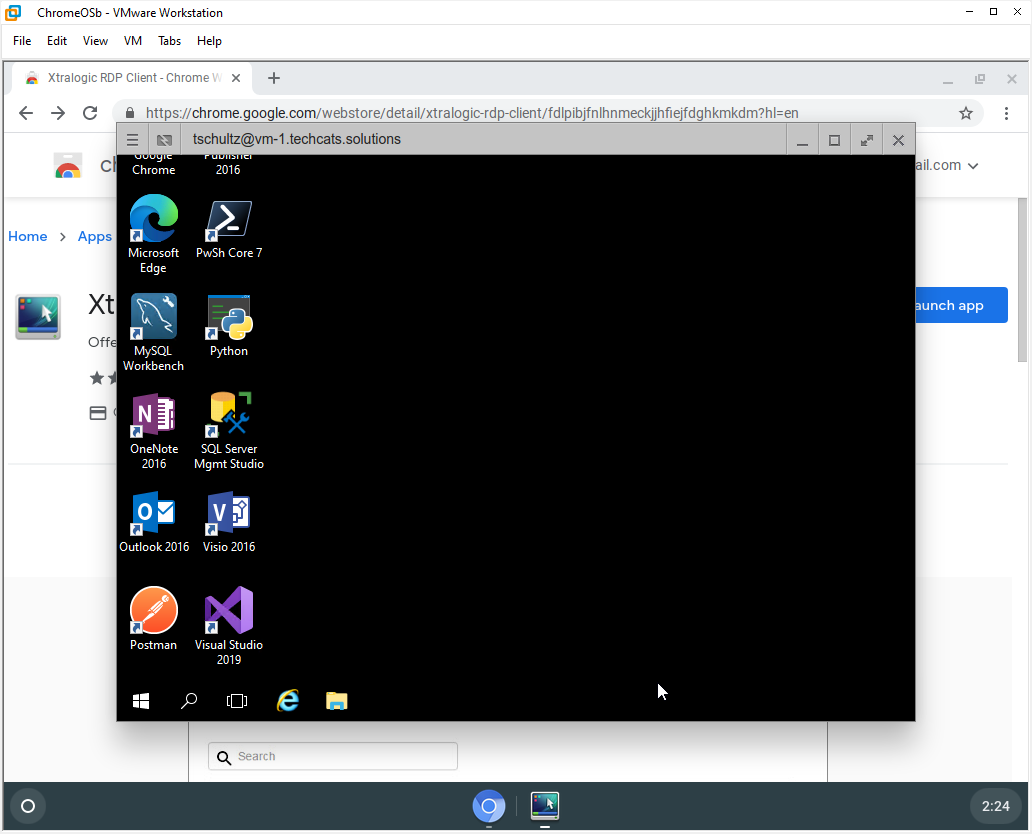Viewport: 1032px width, 834px height.
Task: Open MySQL Workbench desktop icon
Action: click(x=153, y=332)
